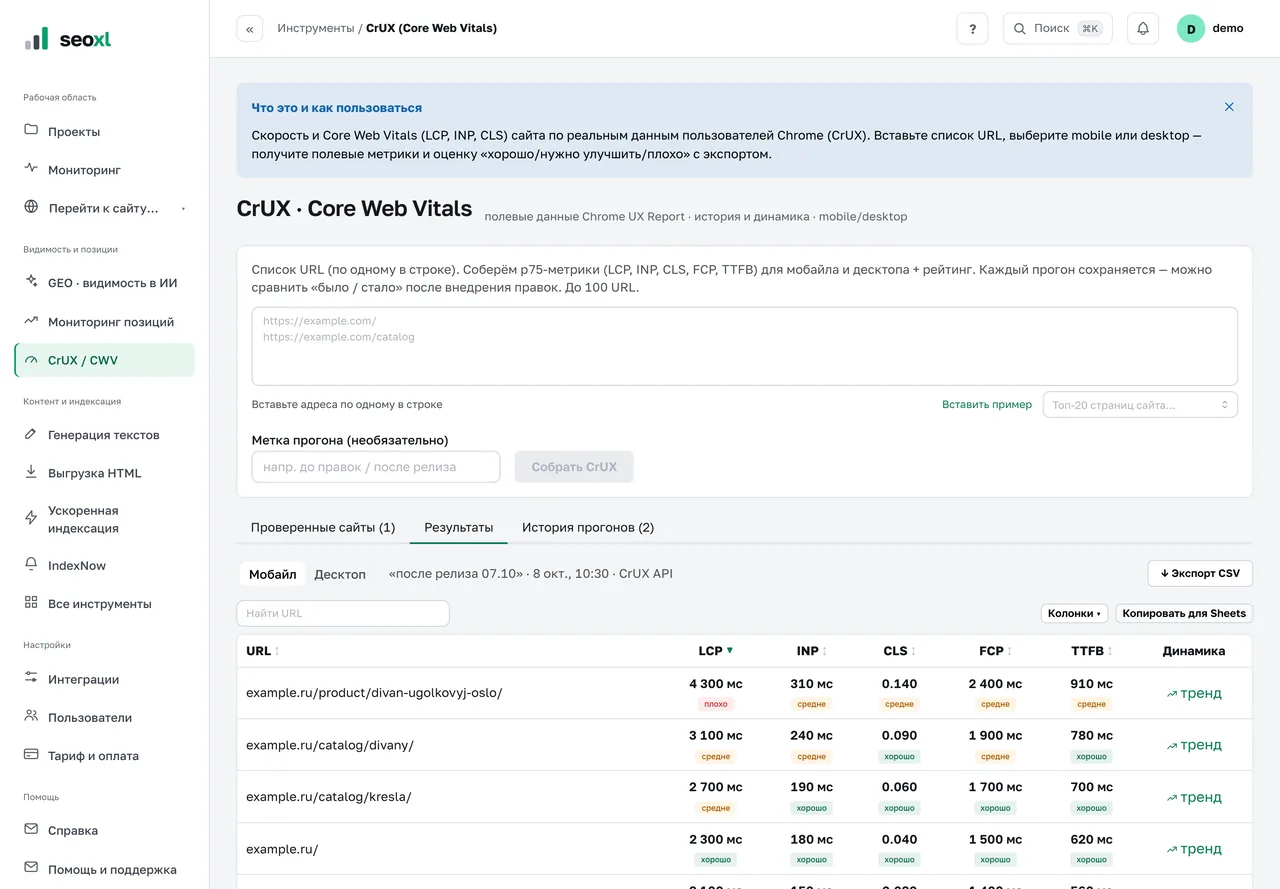The width and height of the screenshot is (1280, 889).
Task: Open тренд for divan-ugolkovyj-oslo row
Action: (x=1194, y=693)
